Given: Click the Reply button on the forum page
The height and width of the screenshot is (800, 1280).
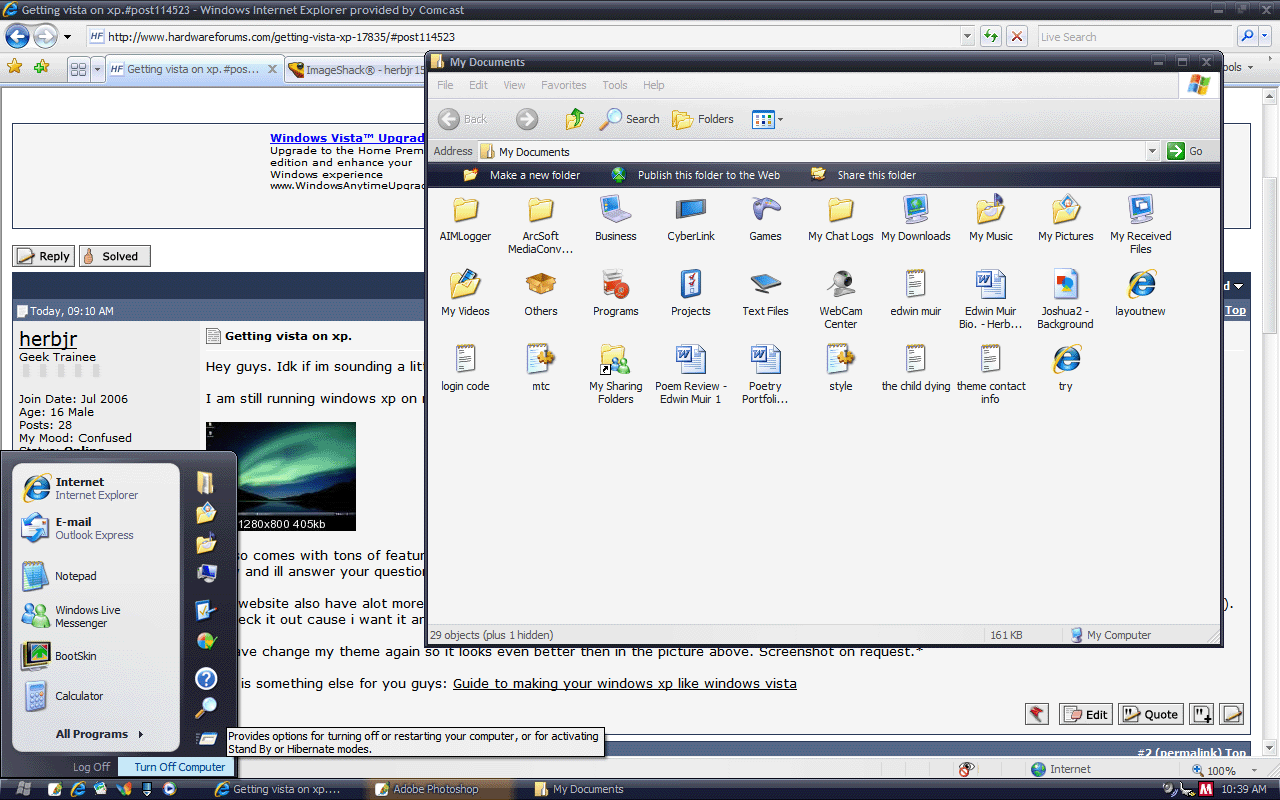Looking at the screenshot, I should [43, 256].
